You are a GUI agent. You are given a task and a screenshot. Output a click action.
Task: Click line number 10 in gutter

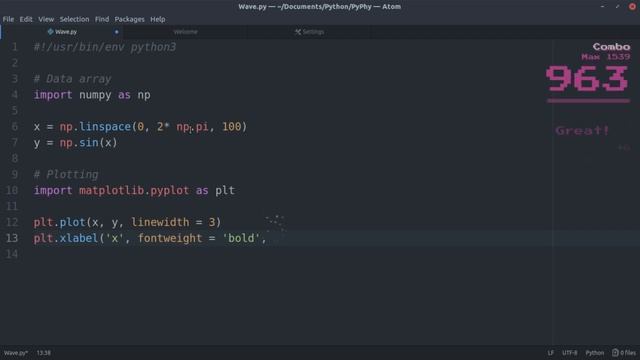12,190
